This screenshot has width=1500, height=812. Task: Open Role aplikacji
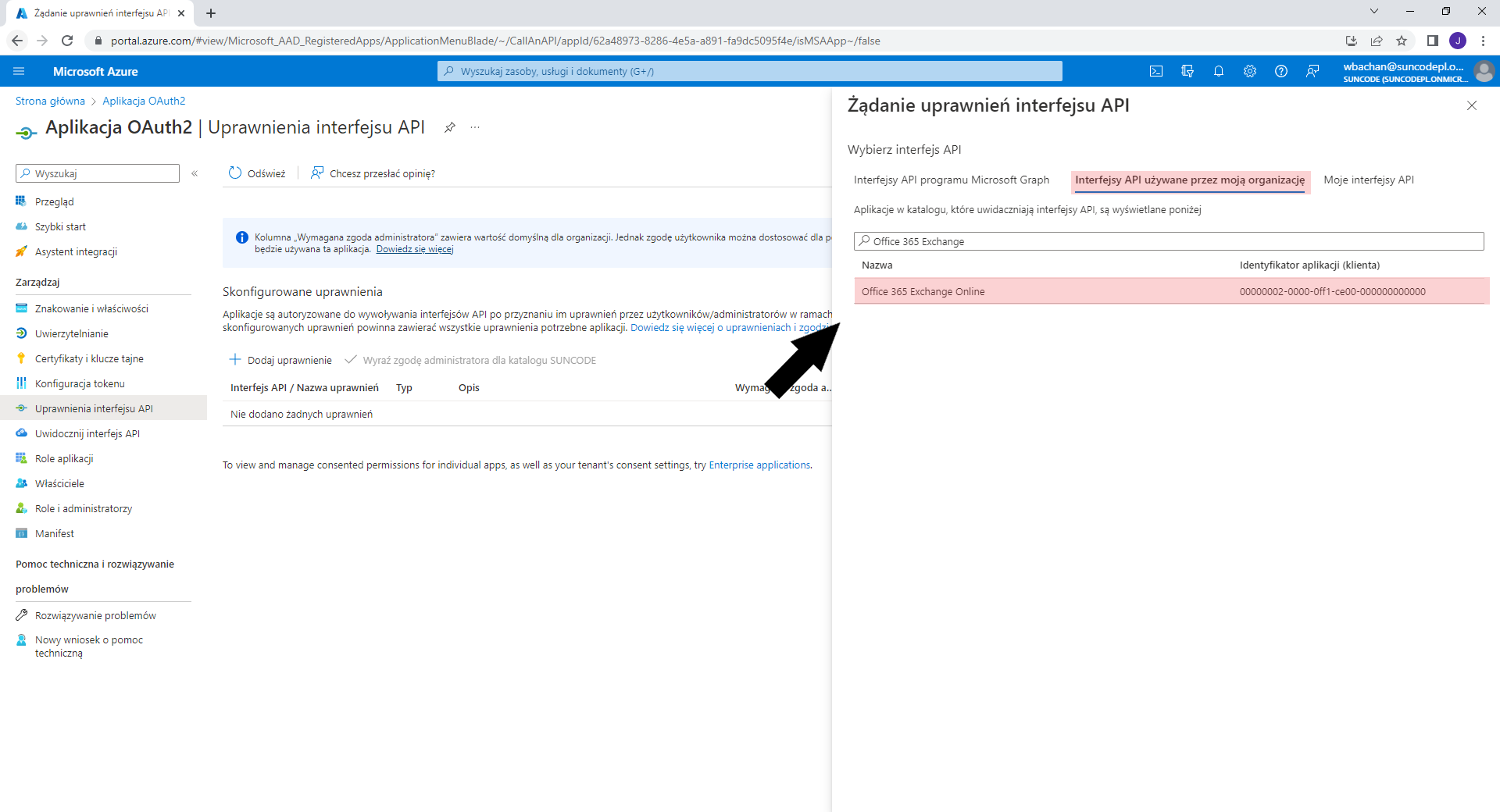click(64, 458)
